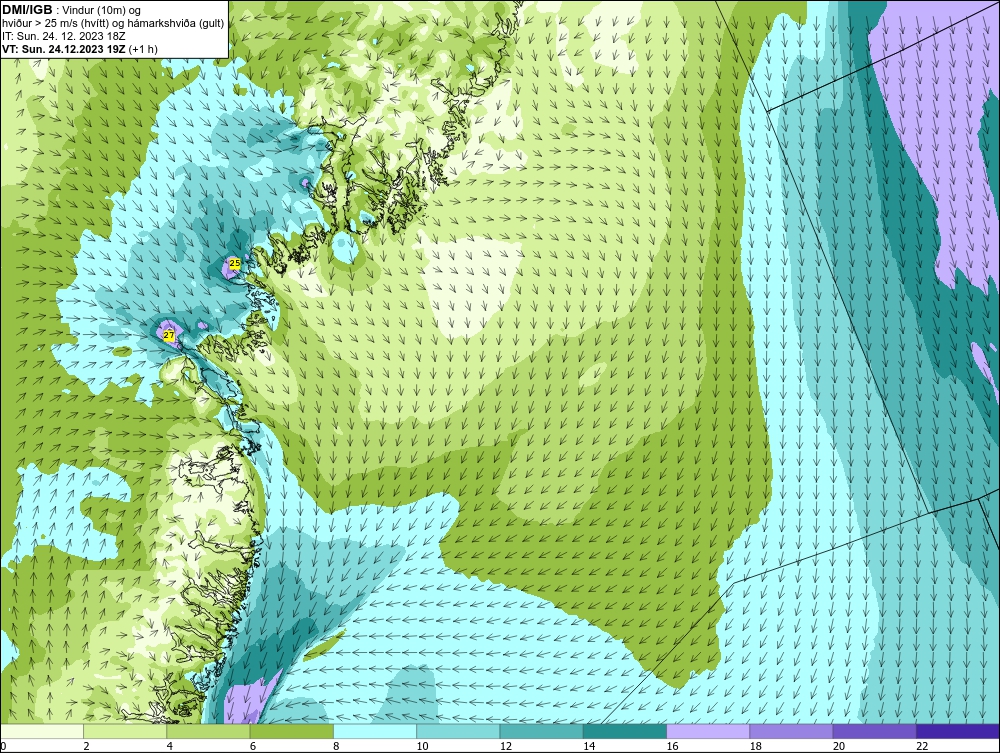Select the 18-20 m/s purple swatch
The height and width of the screenshot is (753, 1000).
click(791, 731)
